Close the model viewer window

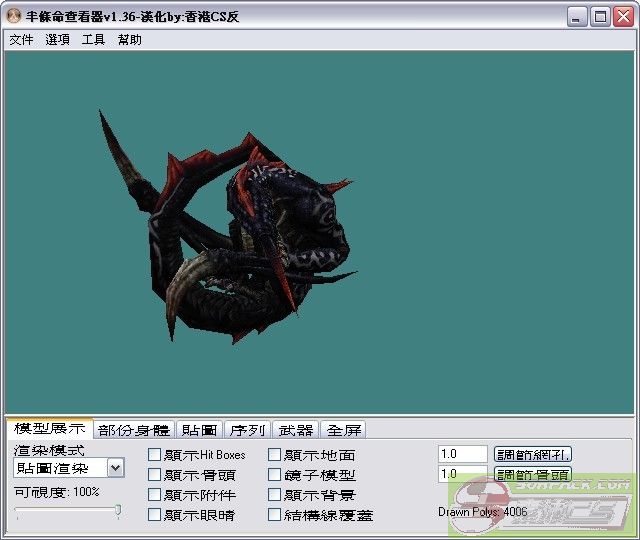click(x=624, y=17)
